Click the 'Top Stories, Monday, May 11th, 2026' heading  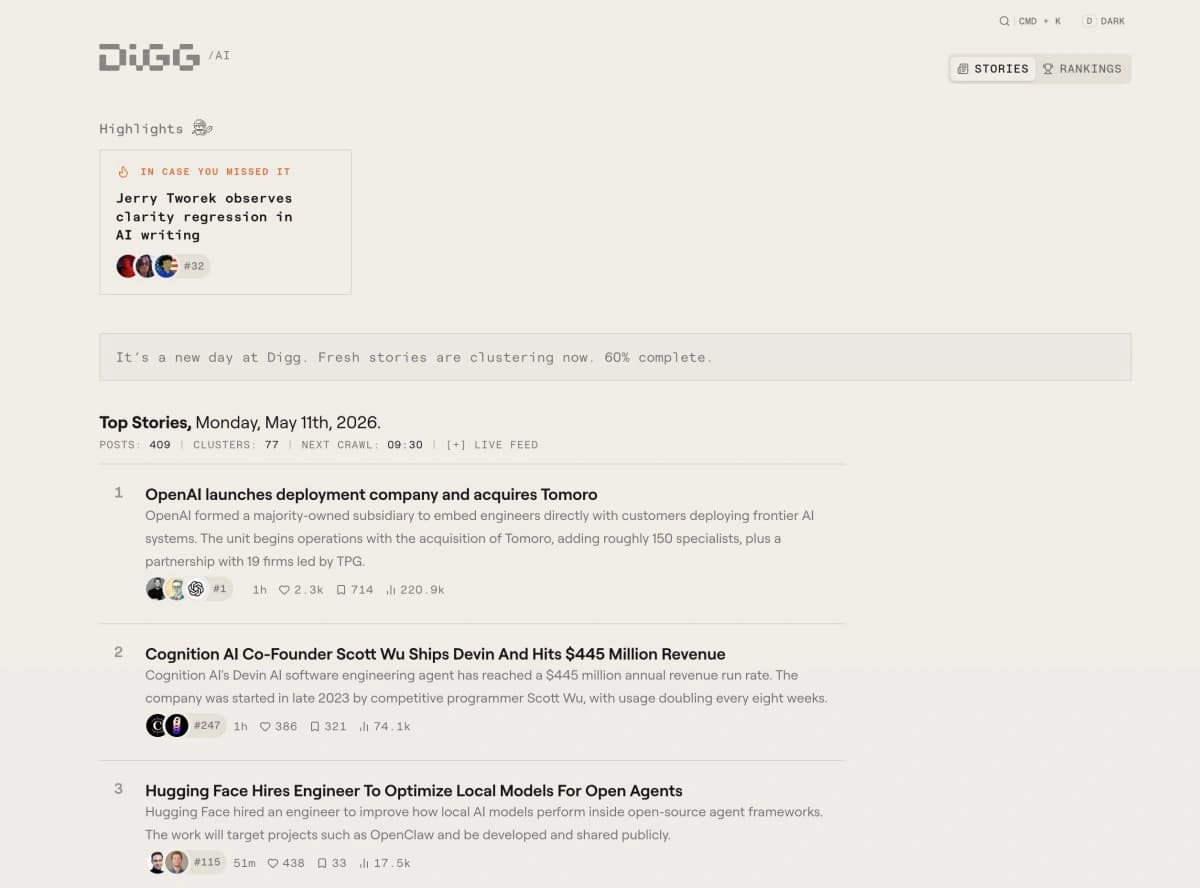pos(240,422)
